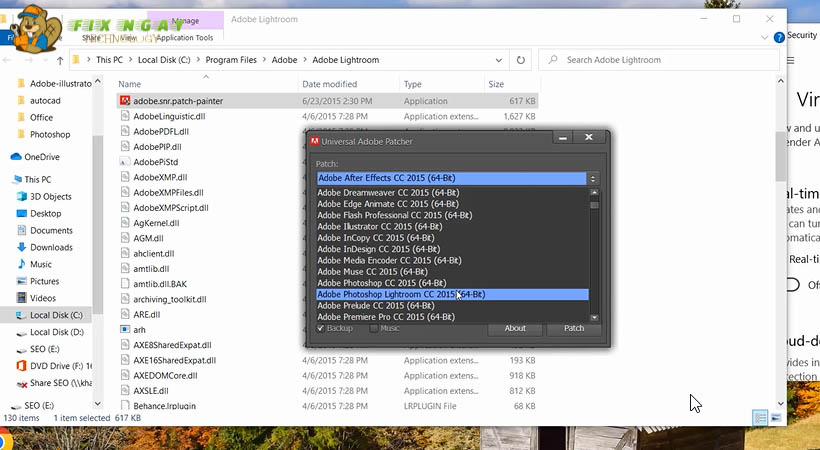
Task: Open the Videos sidebar icon
Action: click(22, 298)
